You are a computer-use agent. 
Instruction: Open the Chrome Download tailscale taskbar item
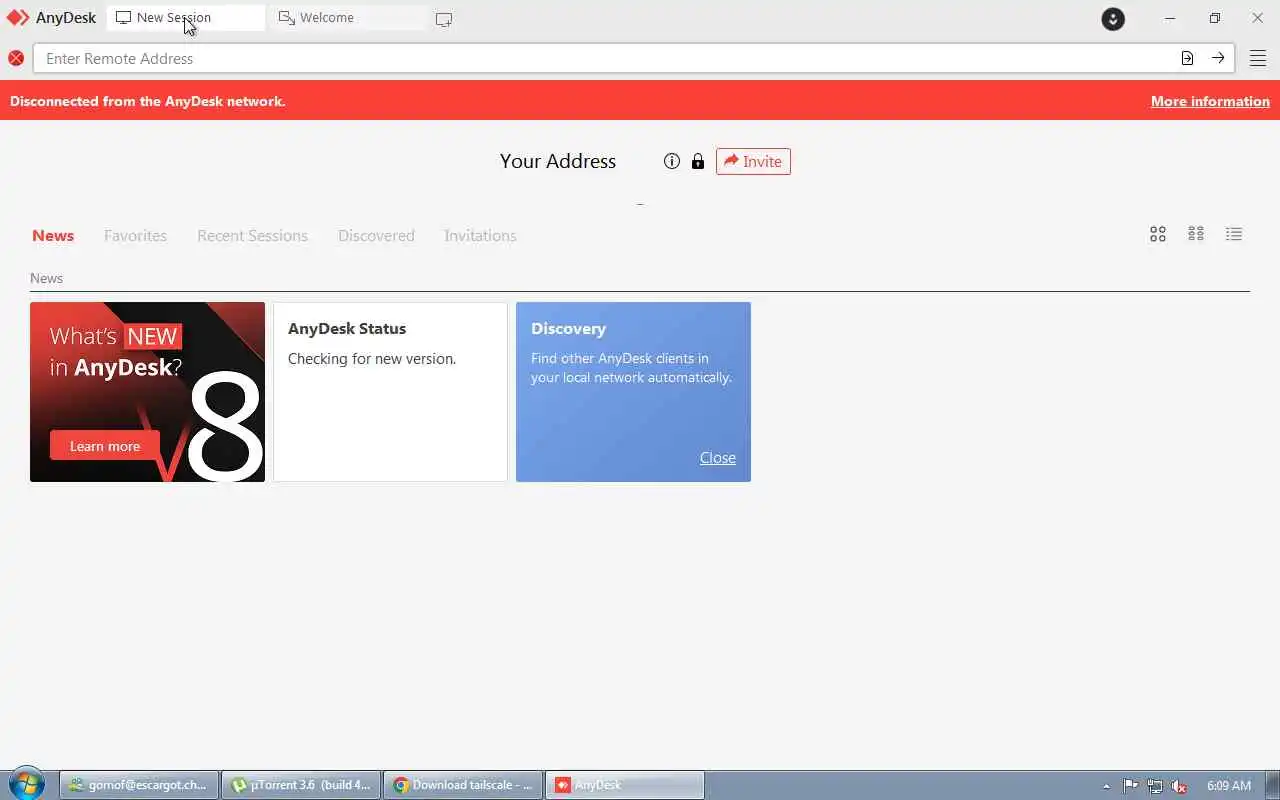[x=463, y=785]
